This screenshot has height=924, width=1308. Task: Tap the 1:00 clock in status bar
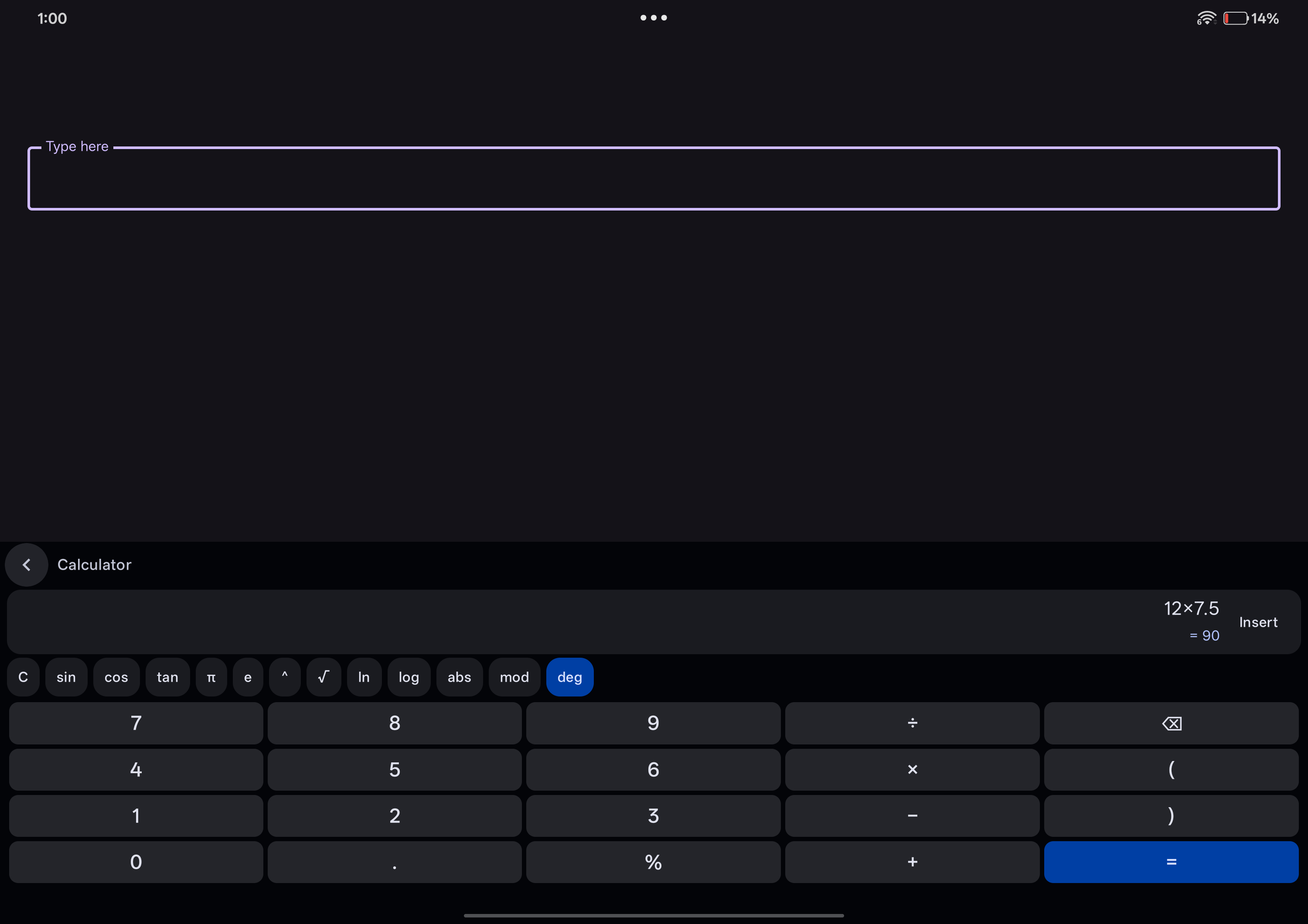coord(52,19)
